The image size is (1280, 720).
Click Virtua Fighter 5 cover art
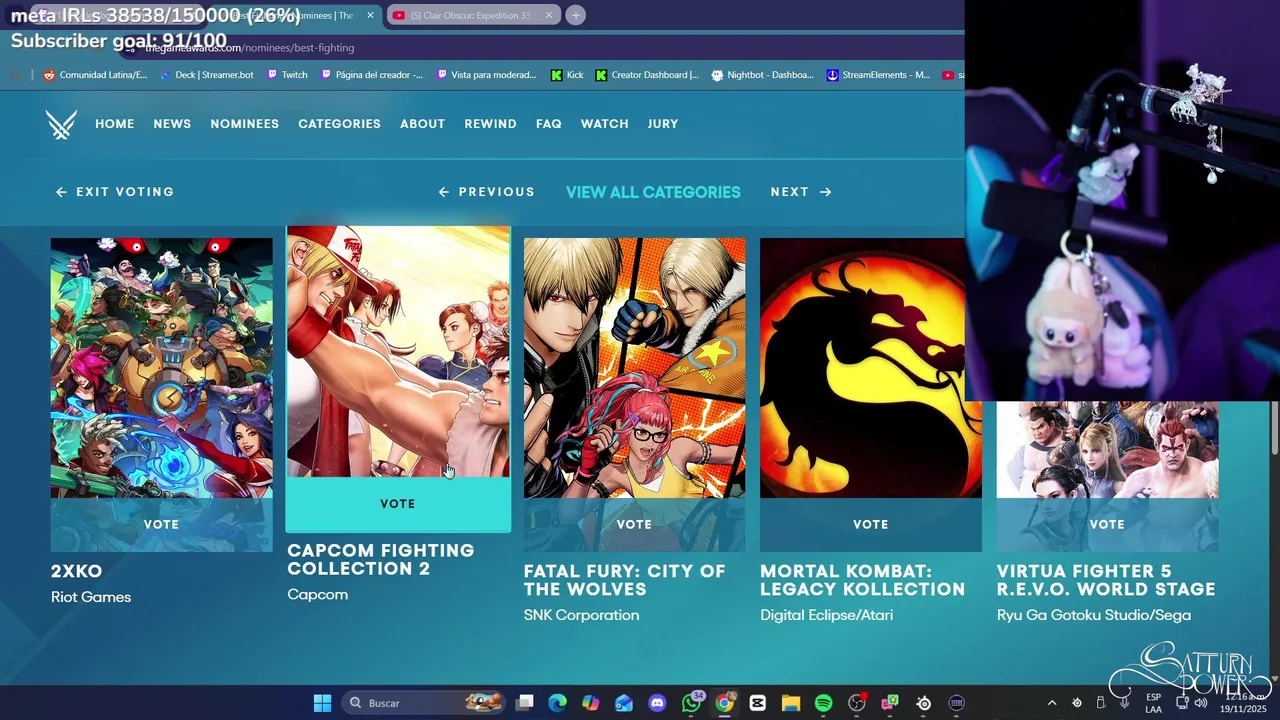pyautogui.click(x=1107, y=450)
